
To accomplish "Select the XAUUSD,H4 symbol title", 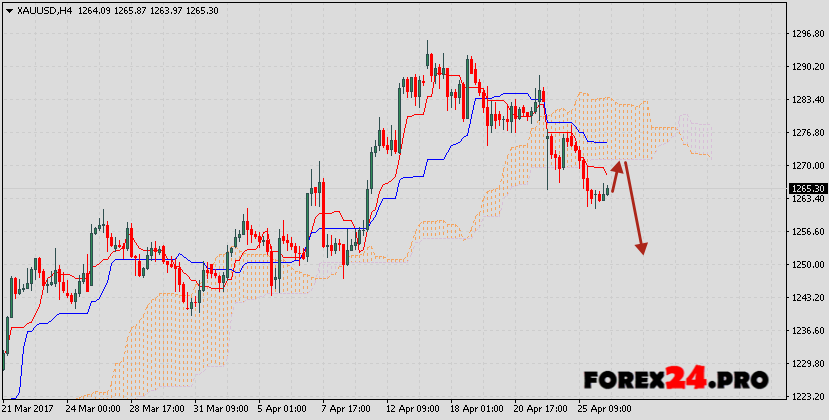I will click(42, 11).
